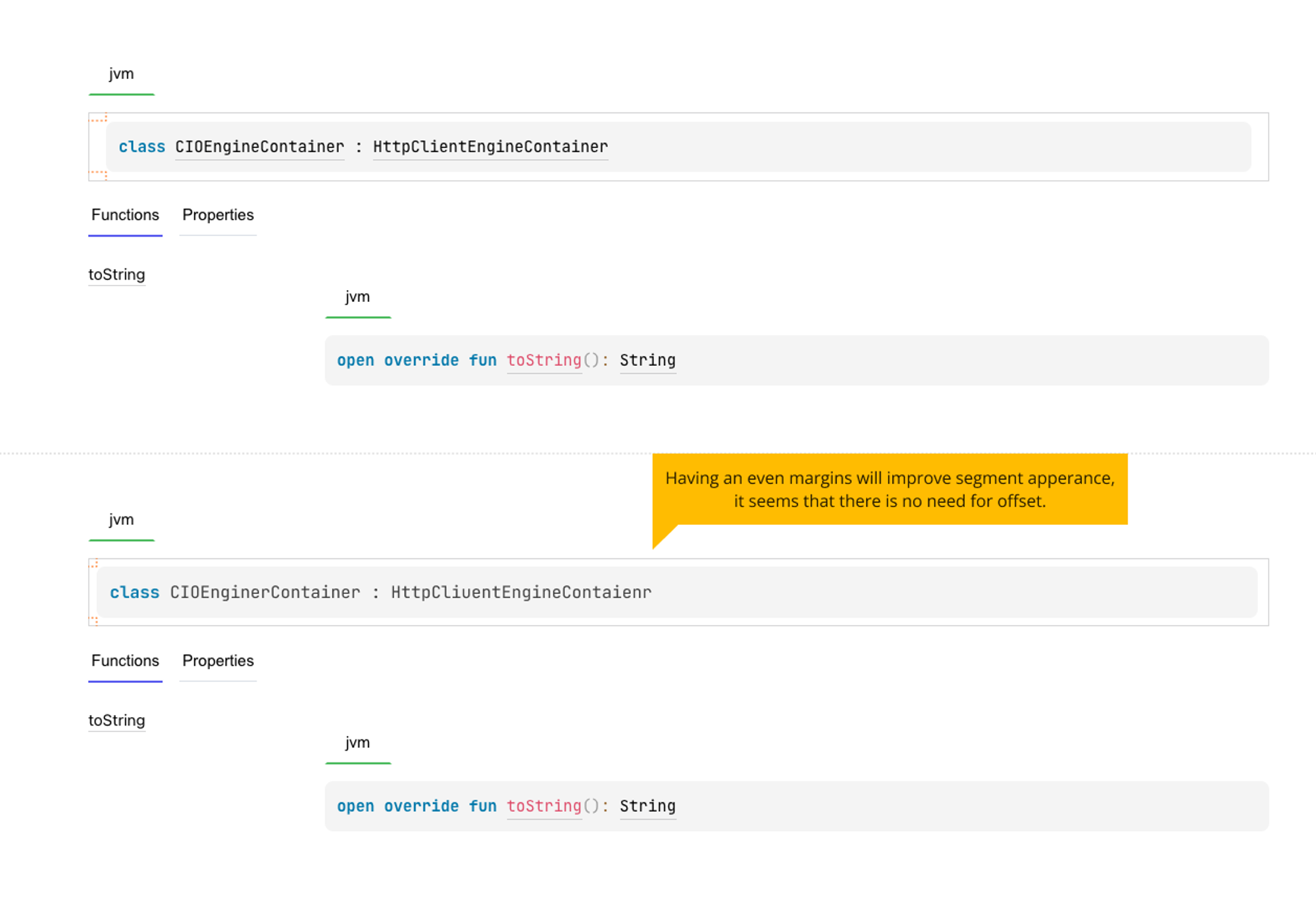Select the jvm platform tab above top class declaration
The width and height of the screenshot is (1316, 917).
[121, 74]
